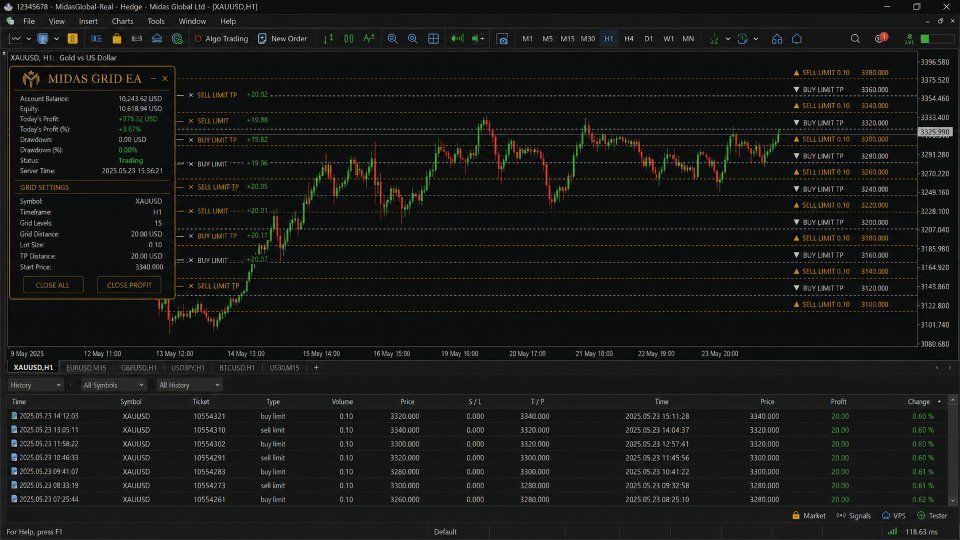Switch to the EURUSD,M15 chart tab

pos(86,368)
